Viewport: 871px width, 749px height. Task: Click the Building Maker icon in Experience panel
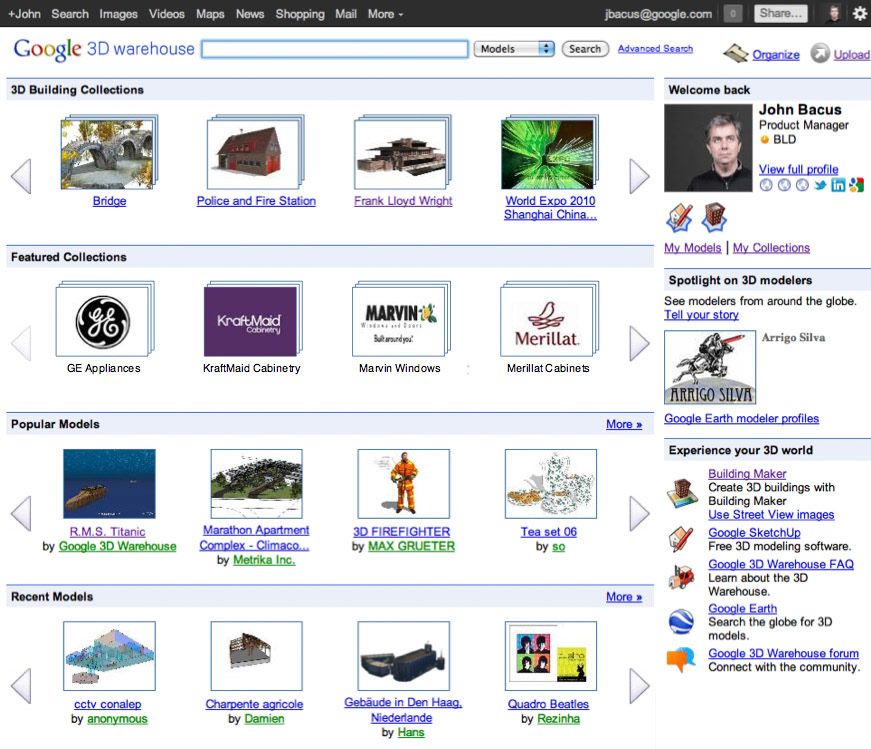click(682, 493)
